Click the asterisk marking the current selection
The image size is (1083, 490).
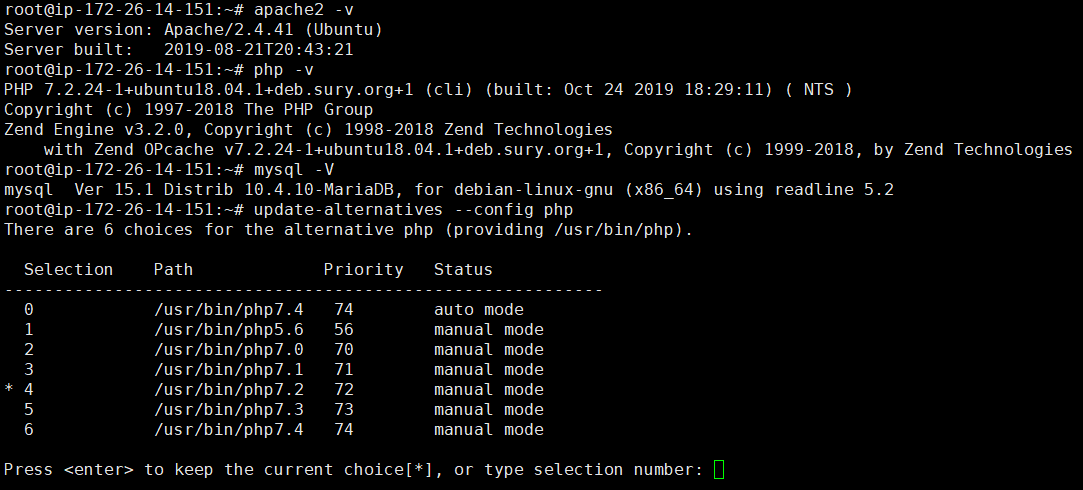click(9, 391)
